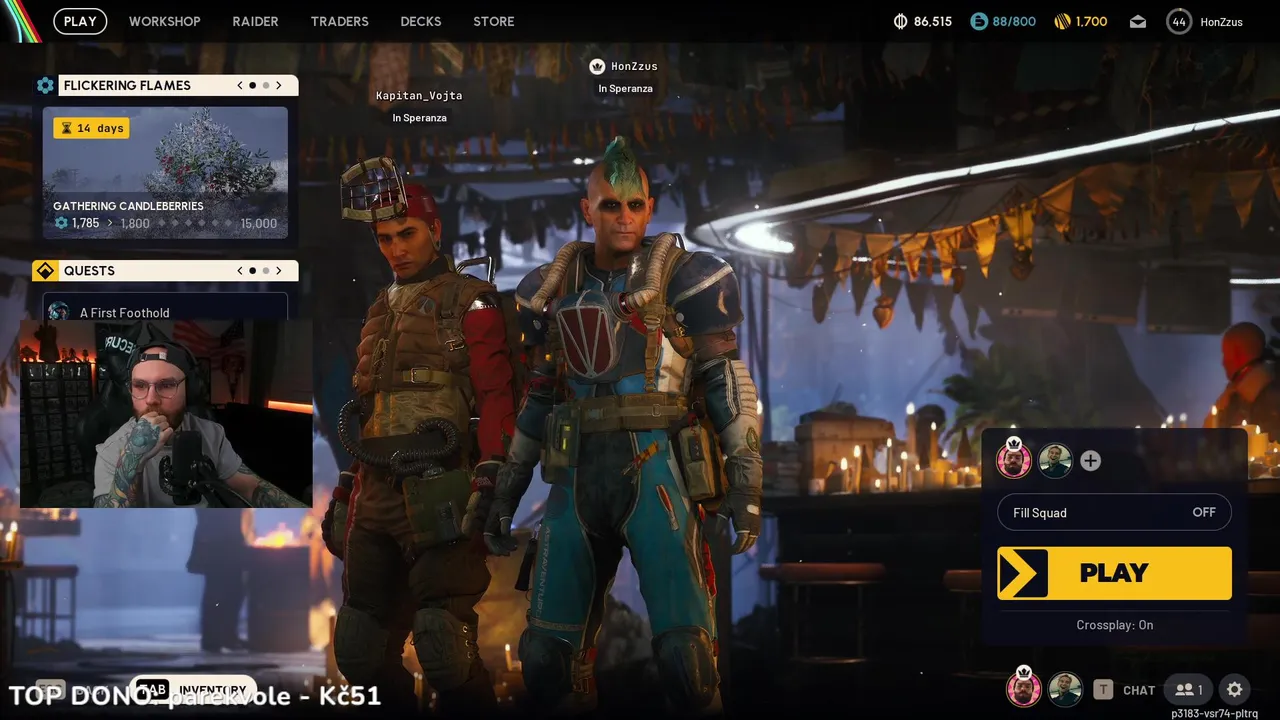Screen dimensions: 1280x720
Task: Open settings gear in bottom right
Action: [1234, 689]
